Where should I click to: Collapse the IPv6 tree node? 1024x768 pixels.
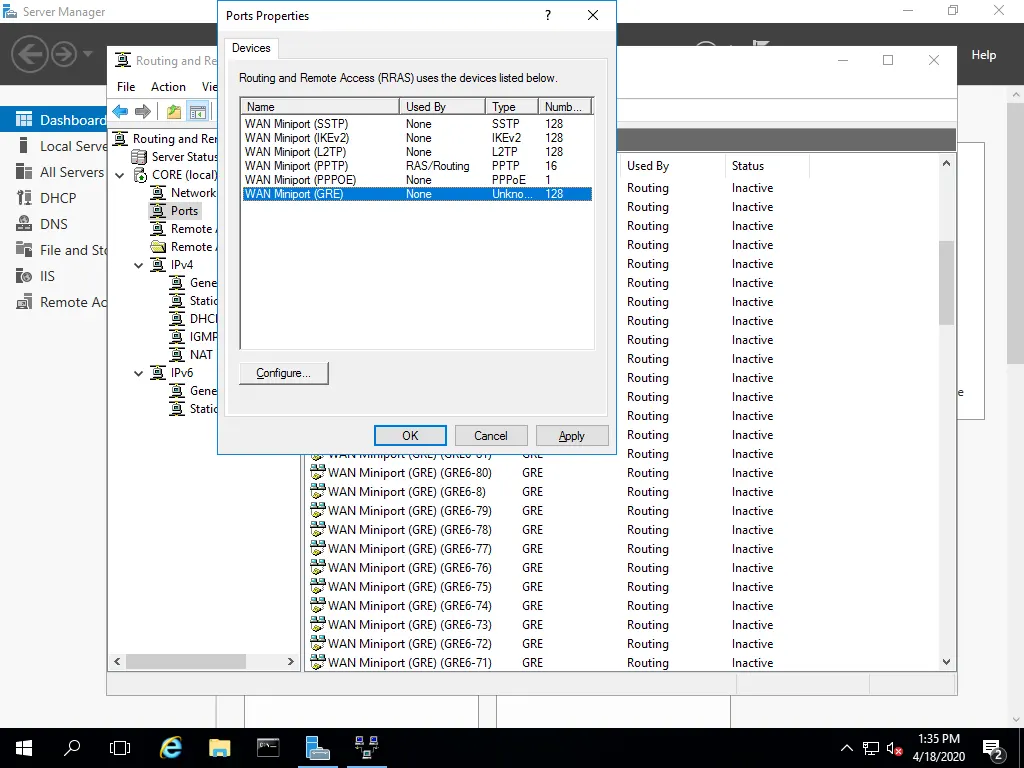(138, 373)
